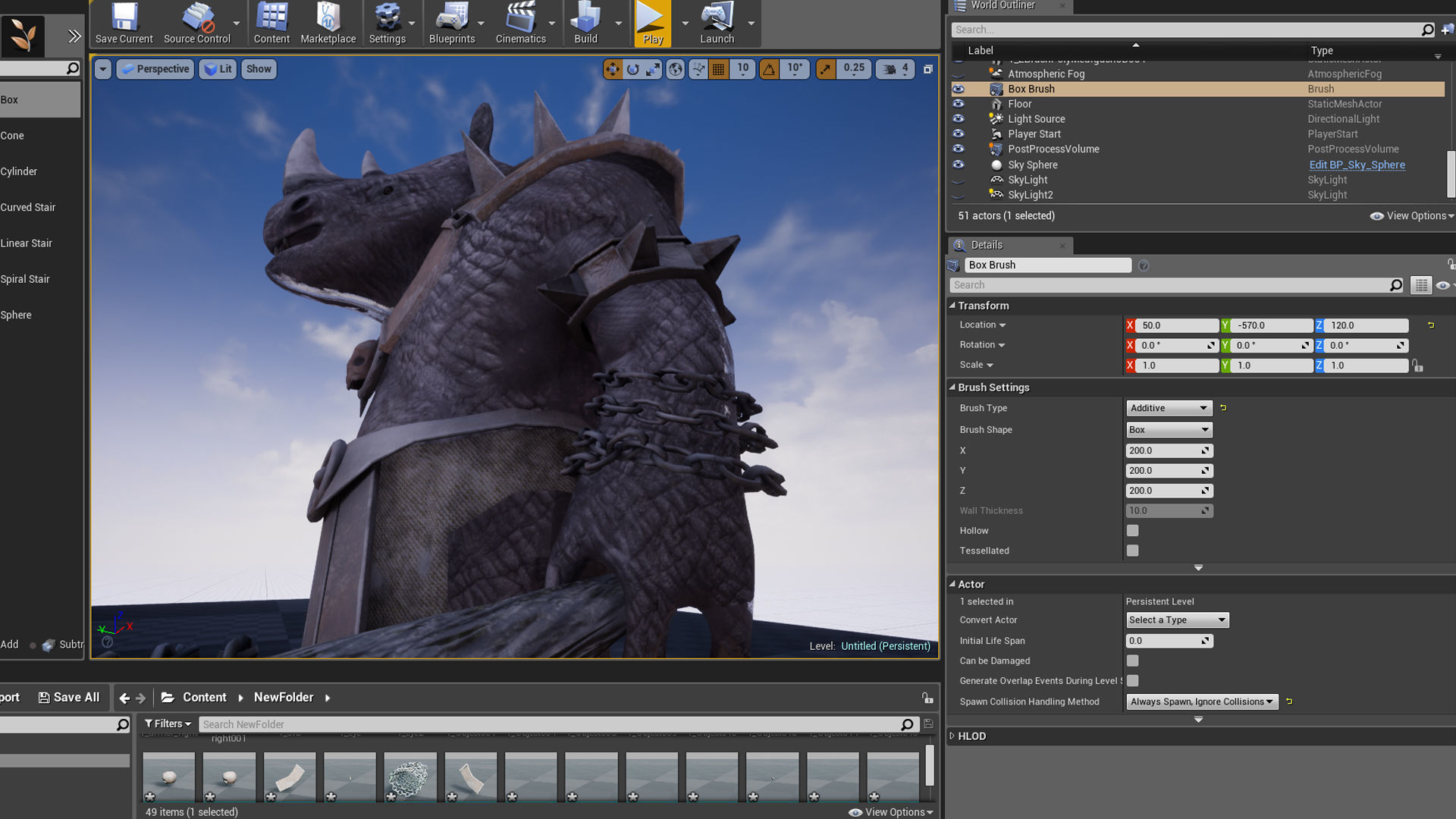Open Spawn Collision Handling Method dropdown
Image resolution: width=1456 pixels, height=819 pixels.
[1202, 701]
